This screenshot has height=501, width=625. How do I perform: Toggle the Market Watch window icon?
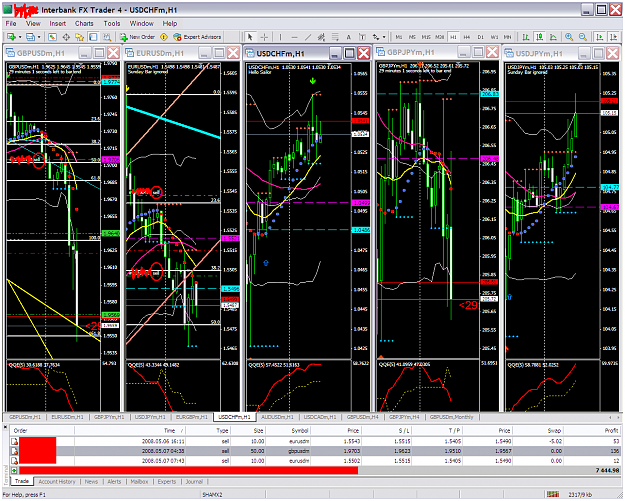coord(52,37)
